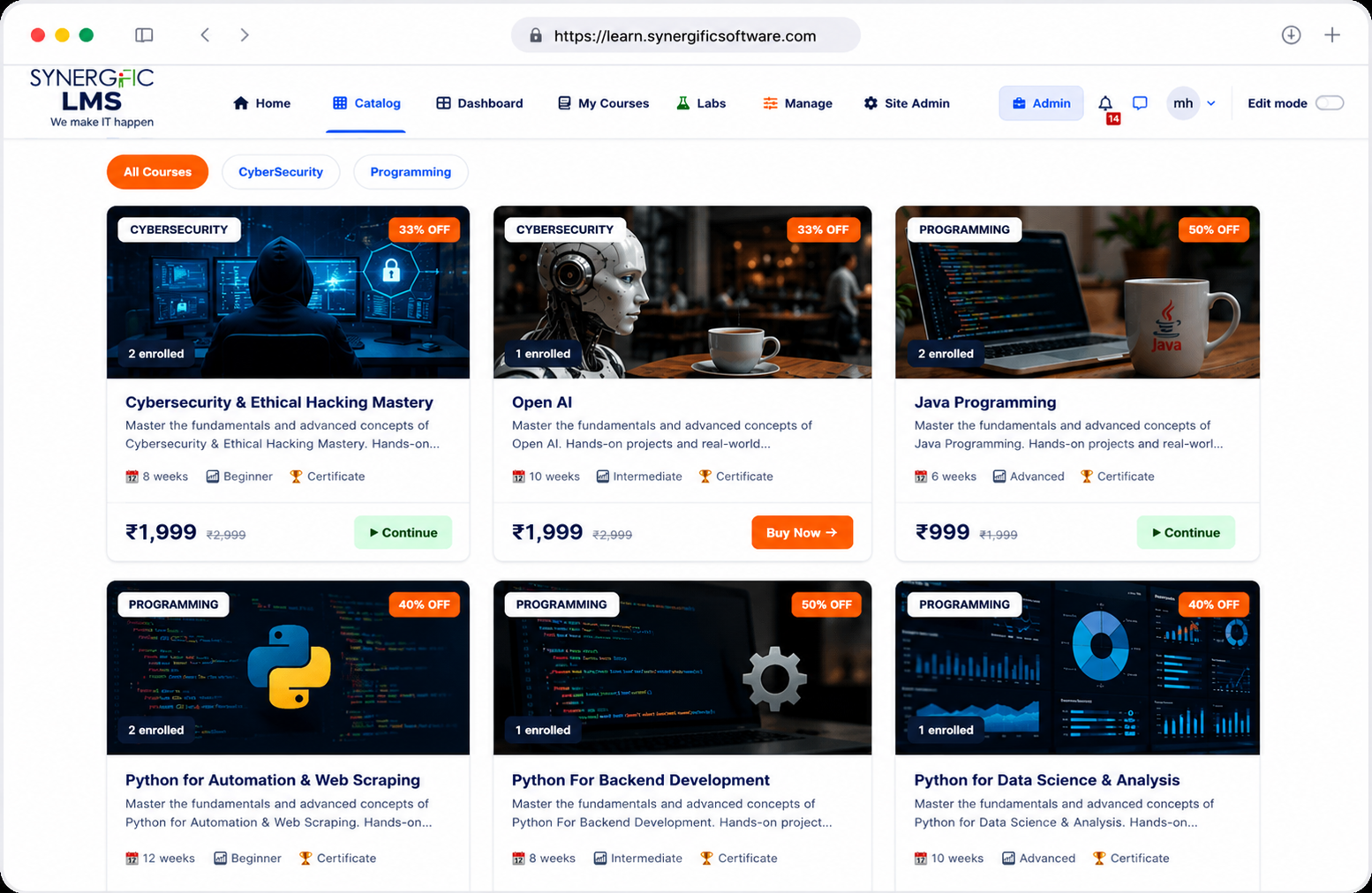Click calendar icon beside 6 weeks on Java card
This screenshot has width=1372, height=893.
[921, 477]
